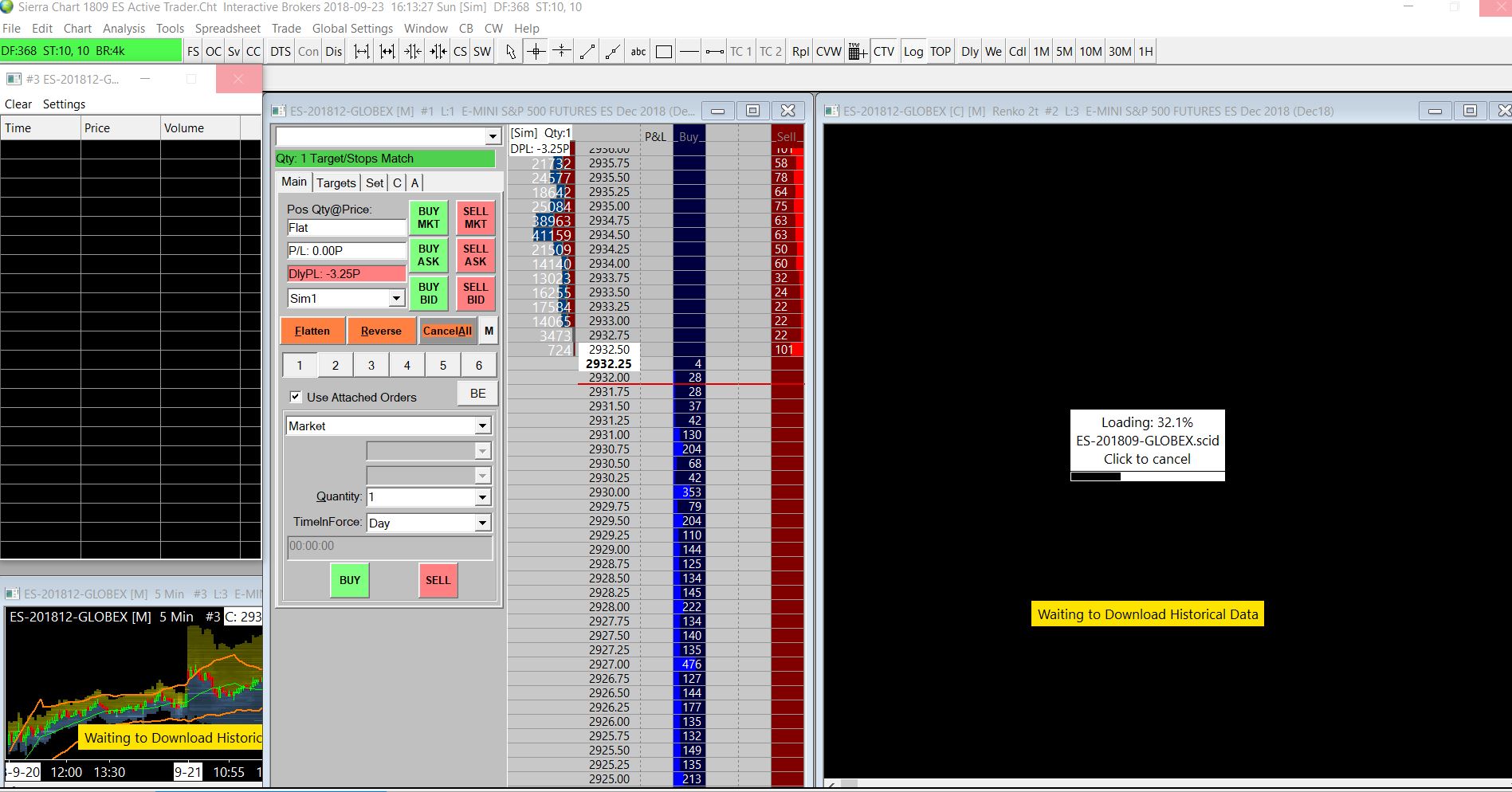The image size is (1512, 792).
Task: Select quantity preset 3 button
Action: tap(371, 365)
